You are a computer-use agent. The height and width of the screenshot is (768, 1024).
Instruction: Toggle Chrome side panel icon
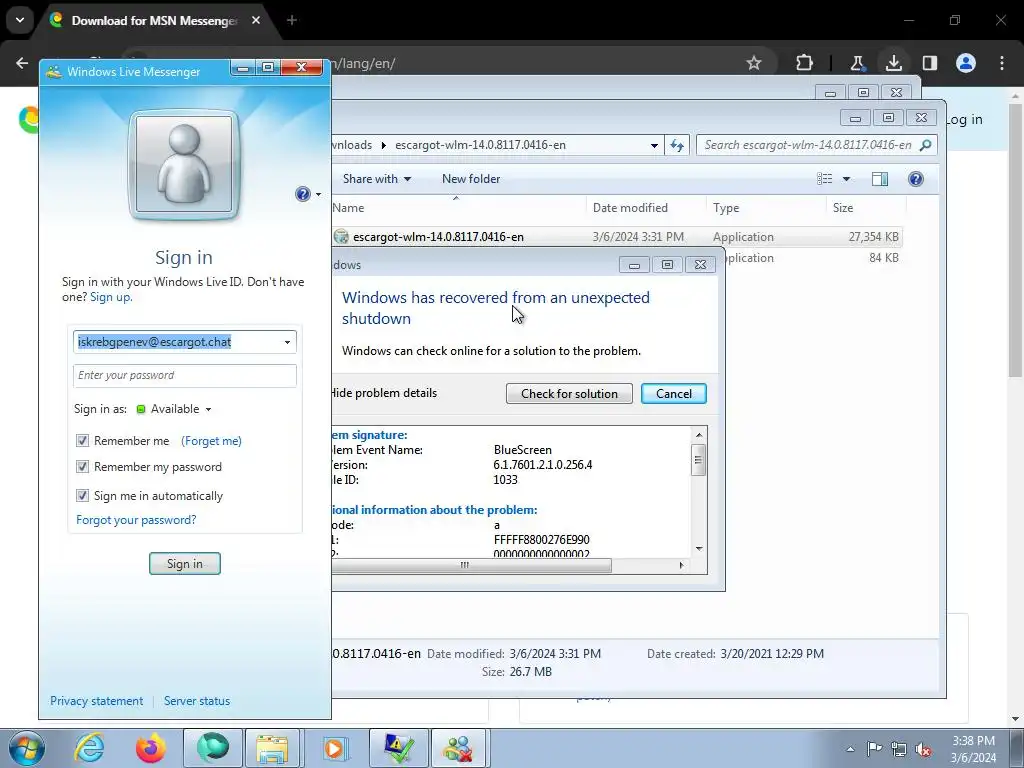click(929, 63)
